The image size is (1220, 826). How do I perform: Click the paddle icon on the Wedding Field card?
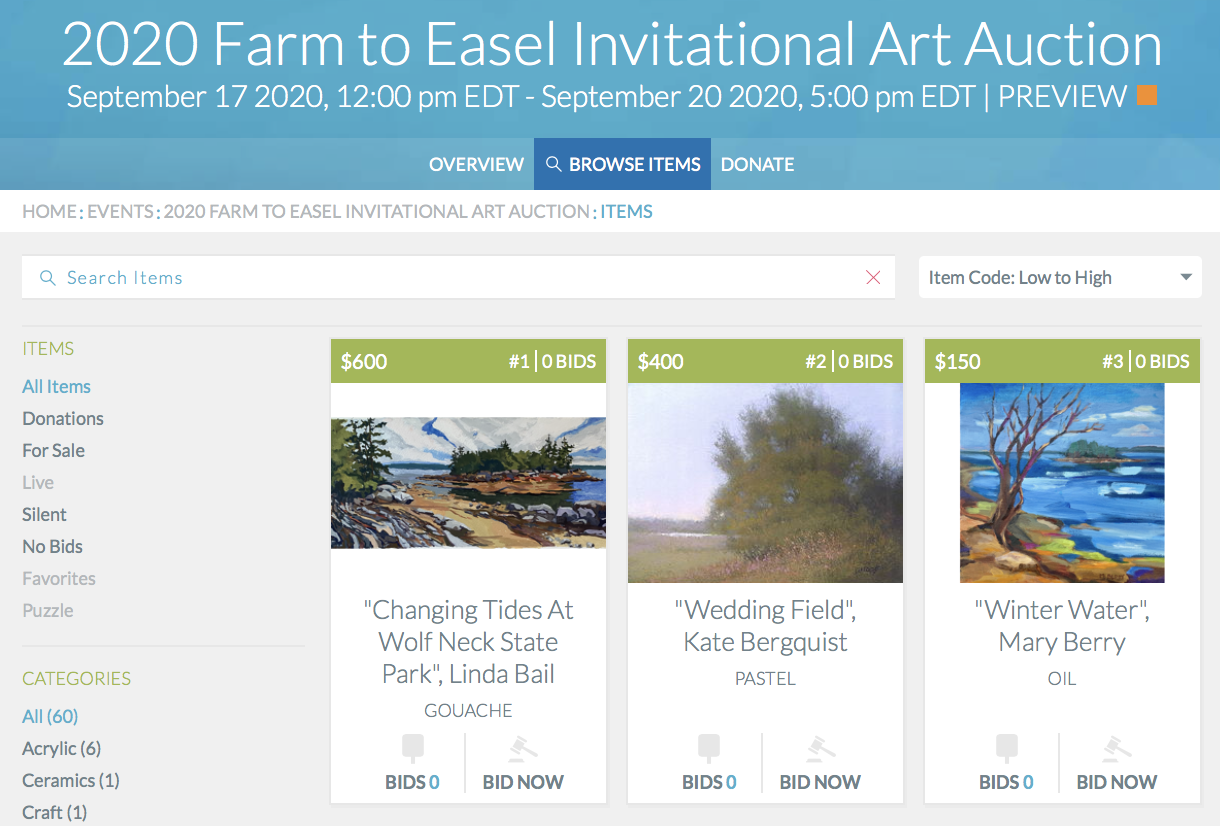[709, 749]
